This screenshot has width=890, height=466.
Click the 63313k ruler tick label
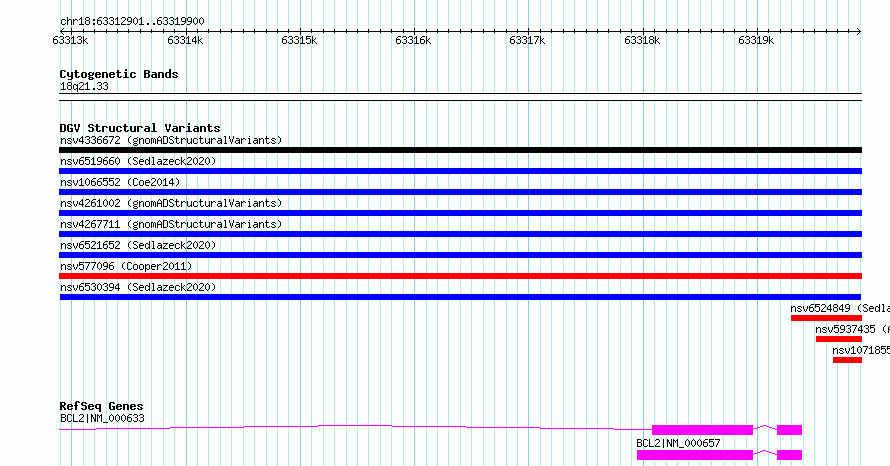pos(70,41)
